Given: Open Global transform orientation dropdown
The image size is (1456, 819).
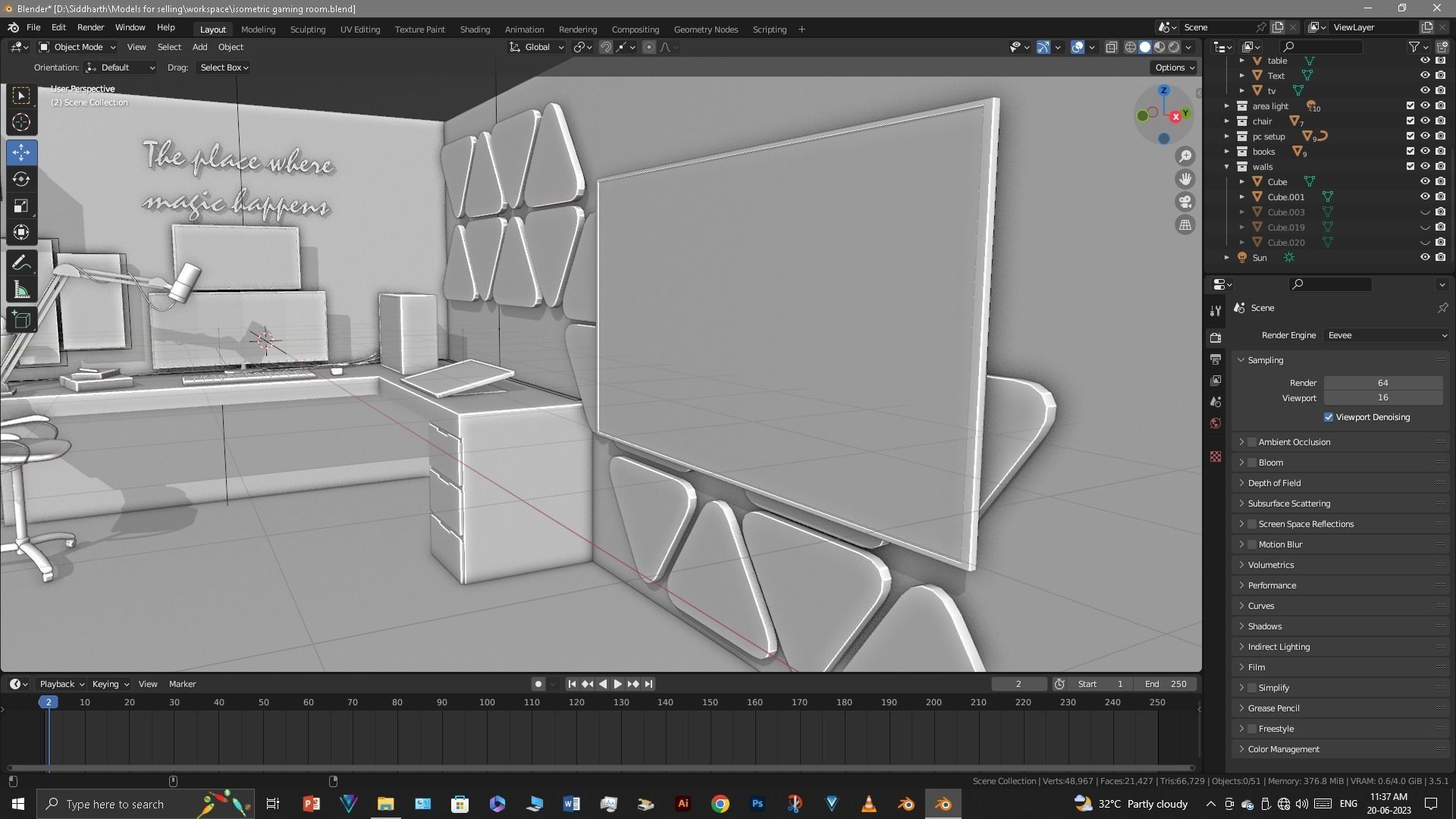Looking at the screenshot, I should (x=537, y=47).
